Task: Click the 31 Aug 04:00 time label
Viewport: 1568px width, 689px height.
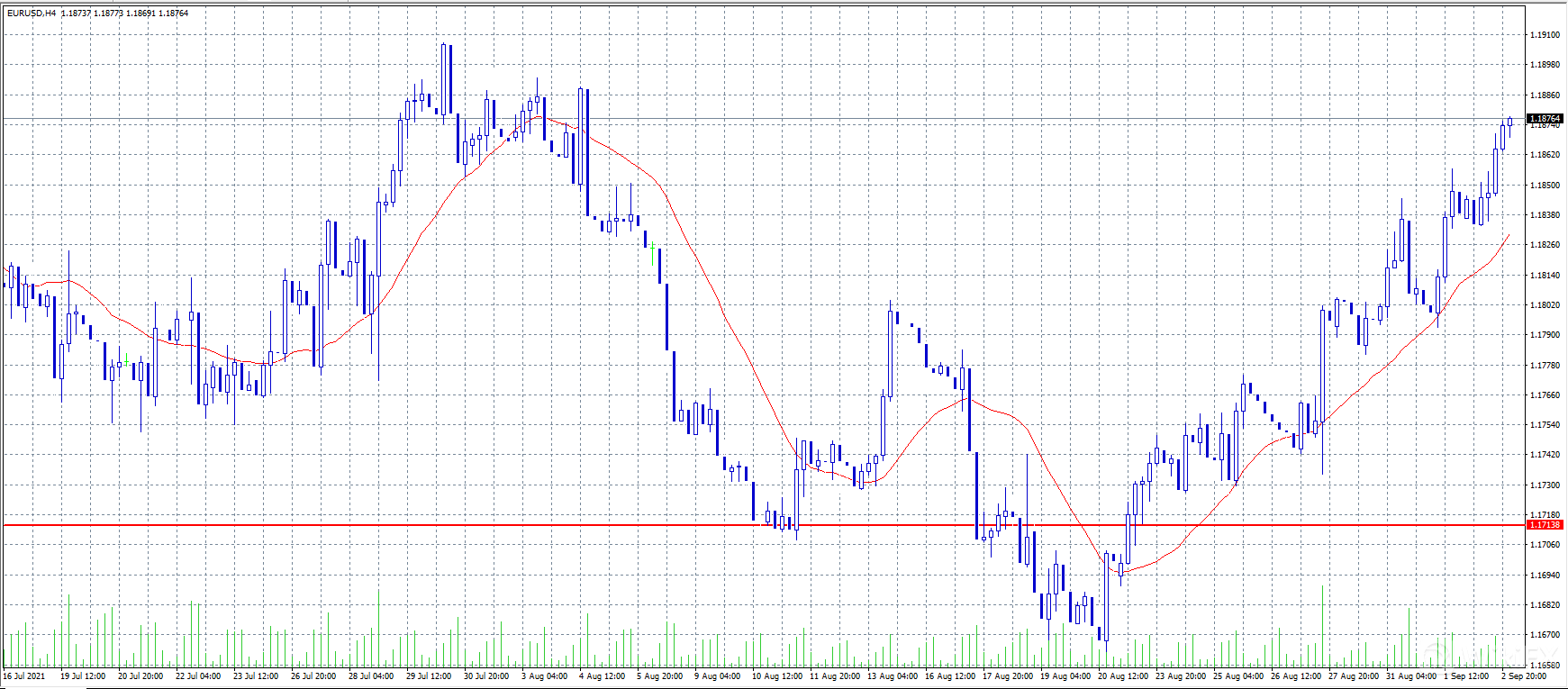Action: coord(1411,676)
